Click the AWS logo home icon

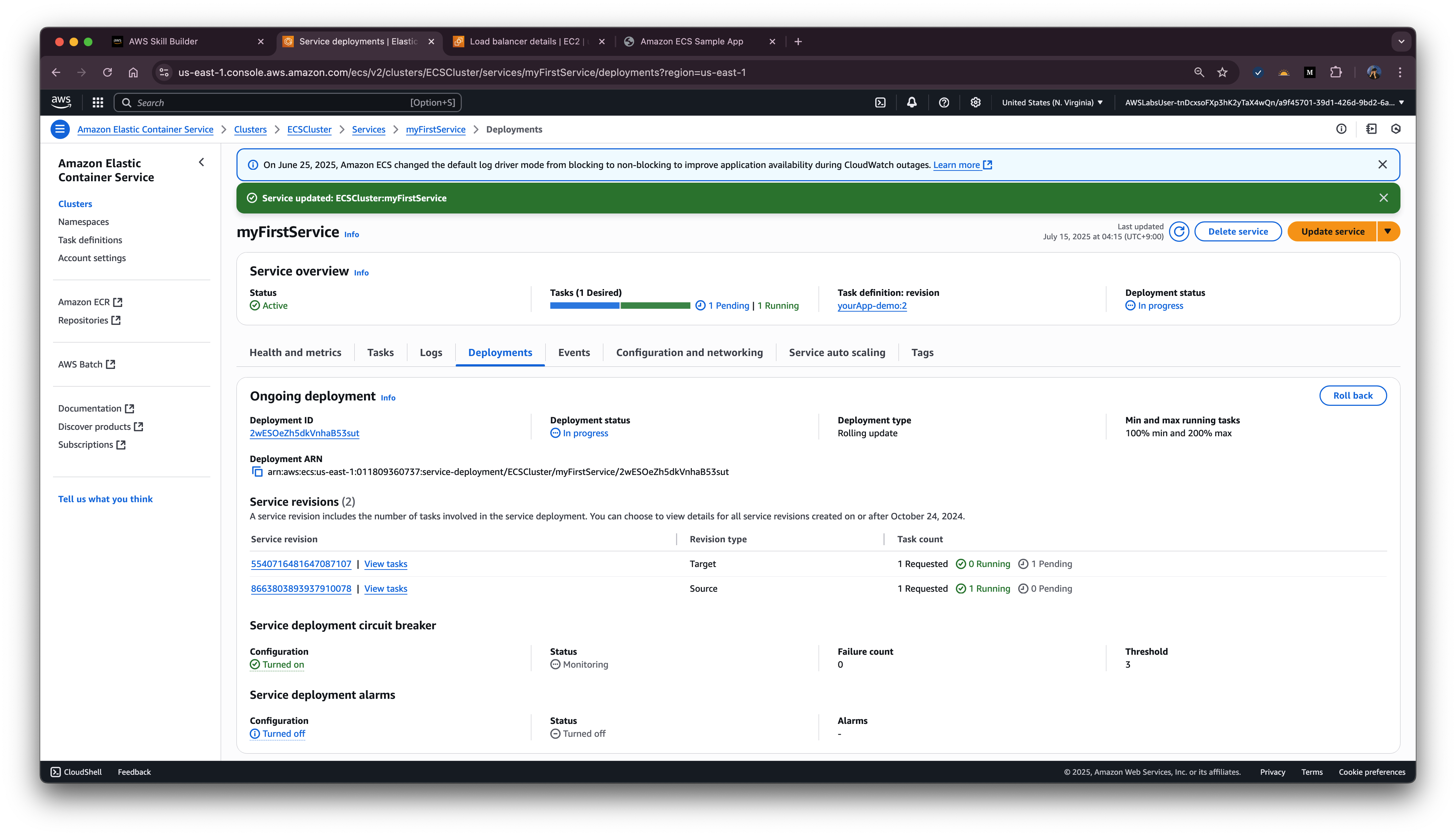click(61, 102)
